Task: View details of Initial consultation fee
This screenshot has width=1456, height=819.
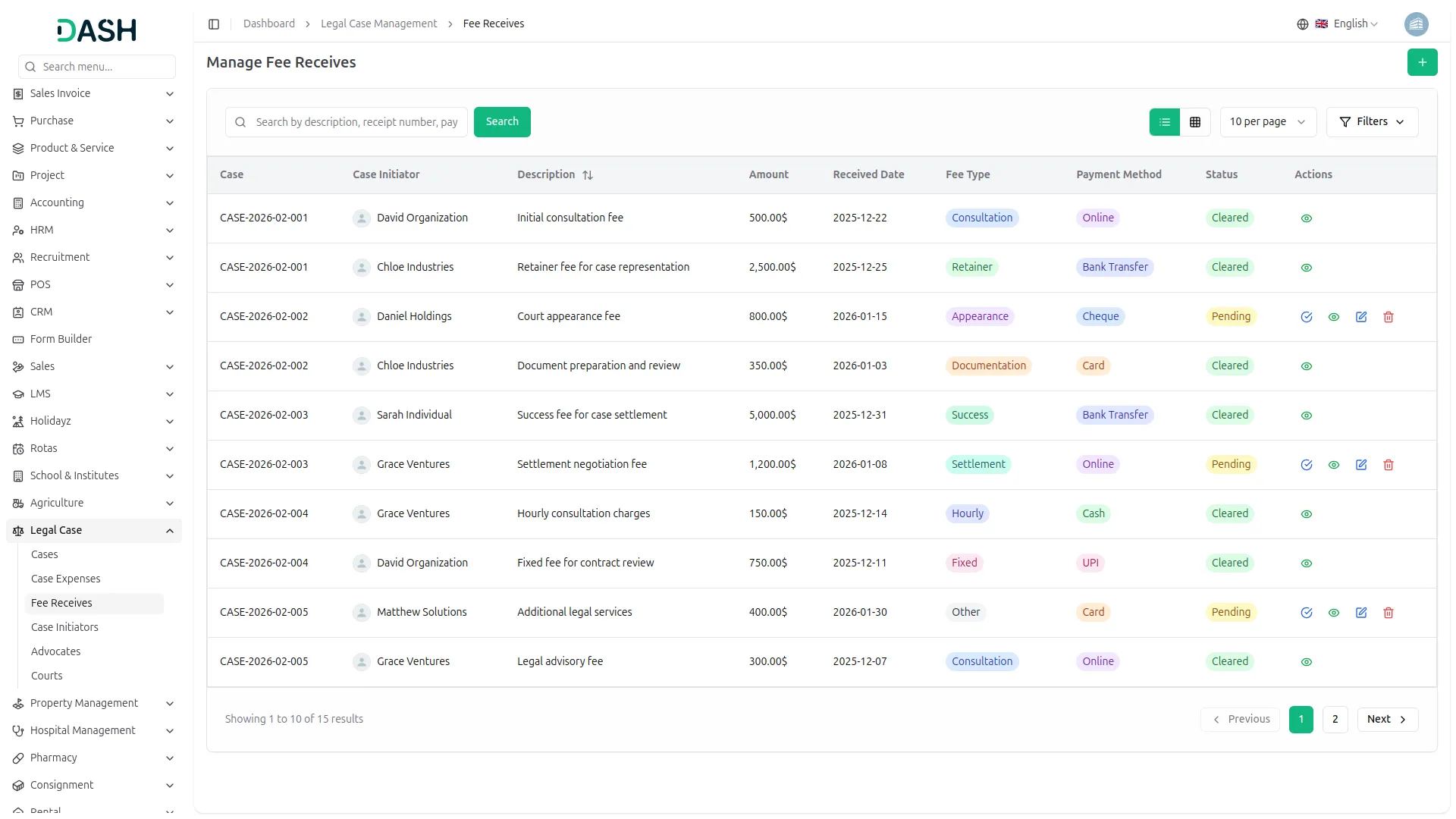Action: tap(1306, 218)
